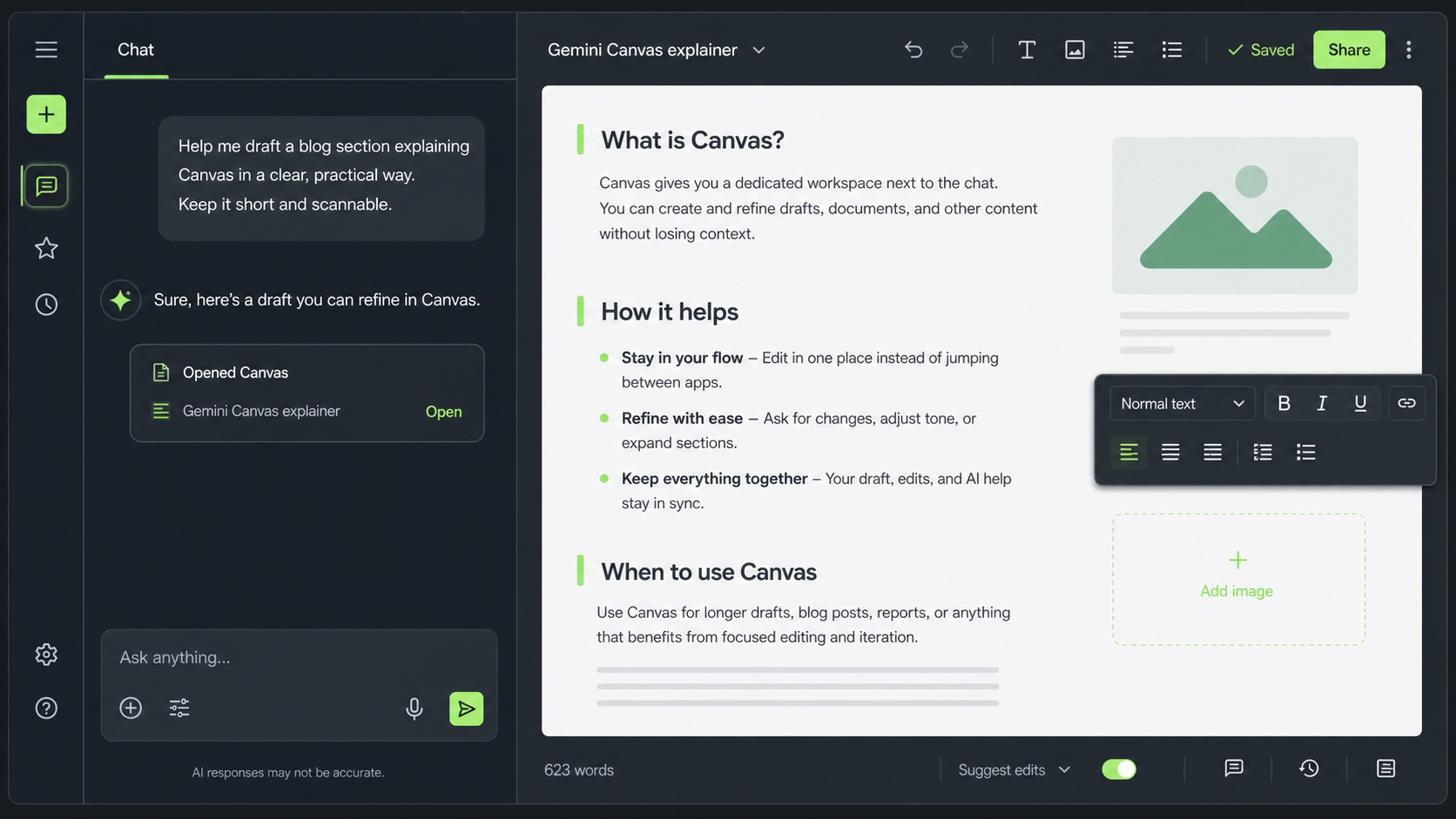Send message with the green arrow button
1456x819 pixels.
pyautogui.click(x=466, y=708)
